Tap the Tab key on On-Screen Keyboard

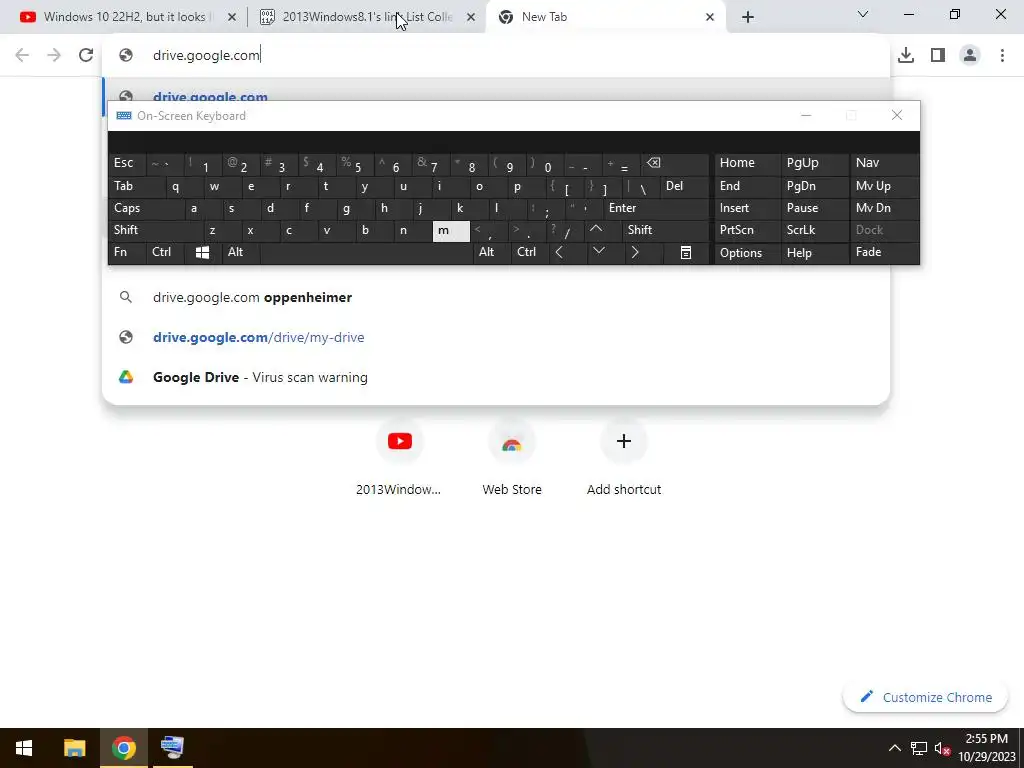136,186
